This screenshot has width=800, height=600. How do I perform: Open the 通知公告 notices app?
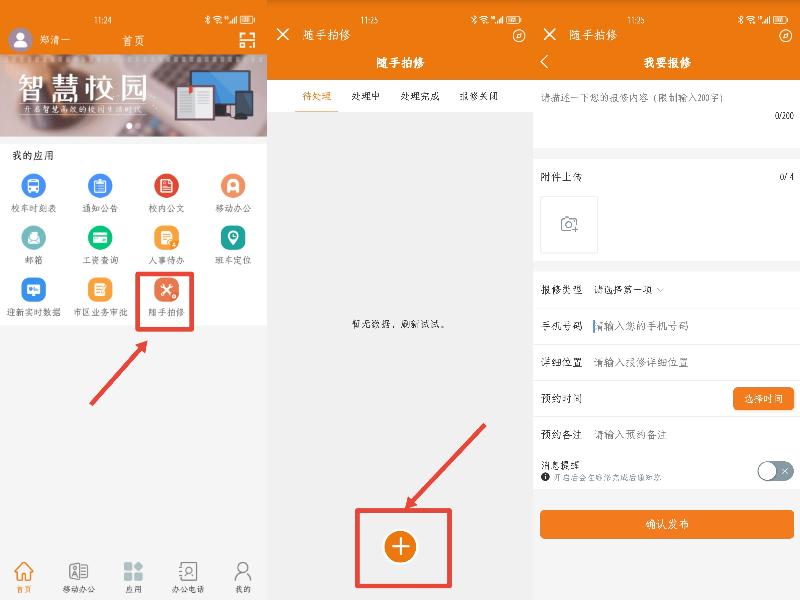point(100,187)
